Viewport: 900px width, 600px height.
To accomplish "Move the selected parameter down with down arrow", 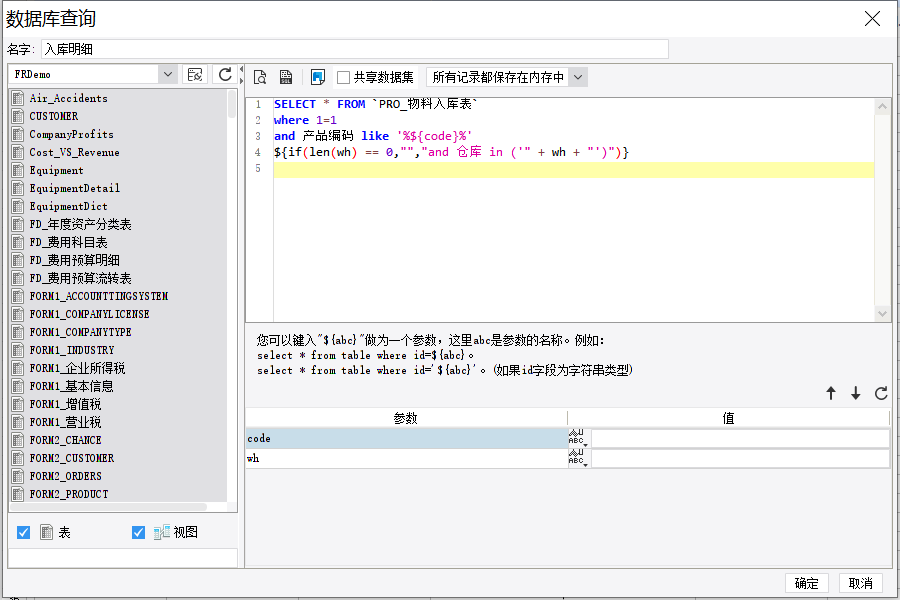I will [x=856, y=393].
